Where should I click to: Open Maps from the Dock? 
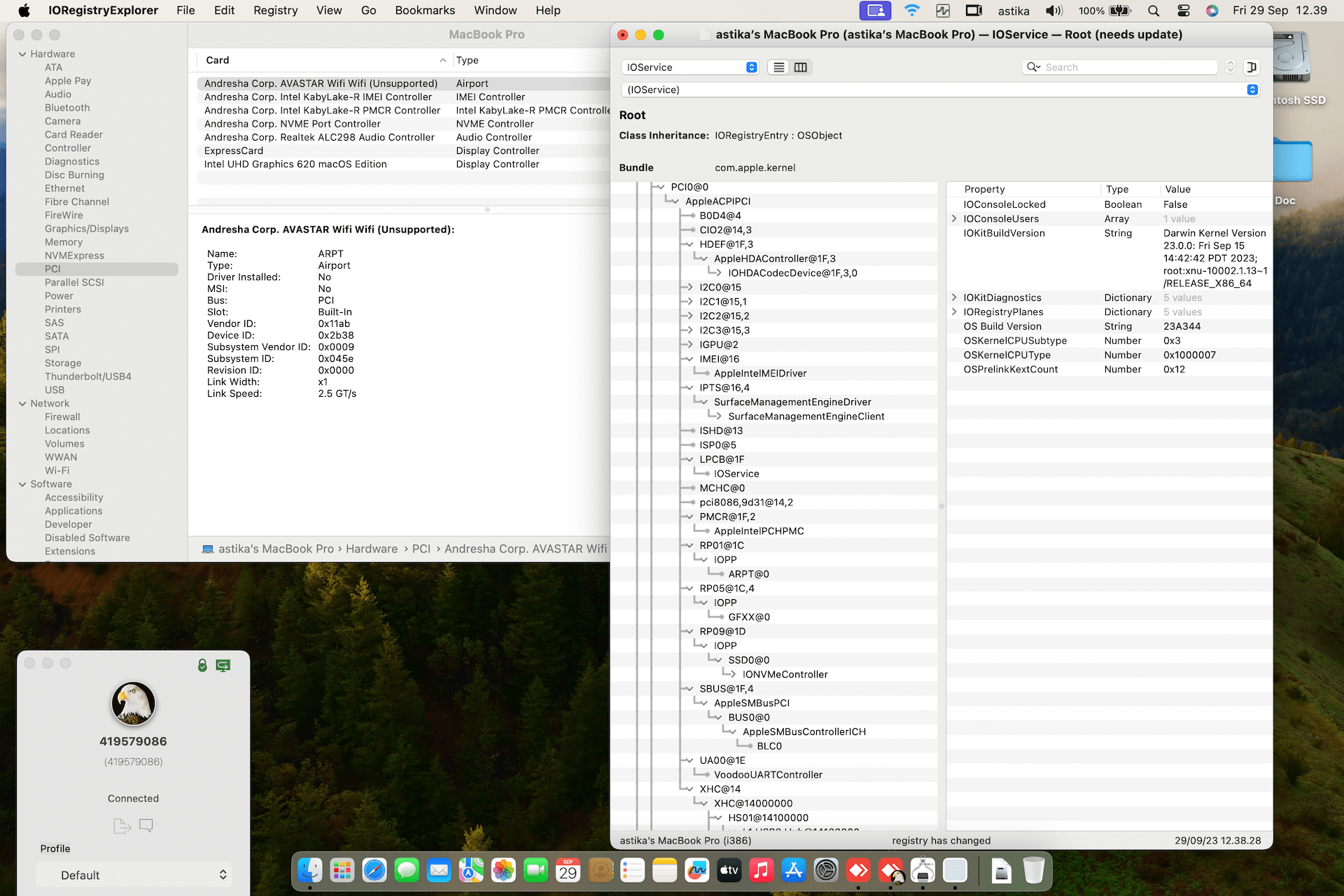[471, 871]
